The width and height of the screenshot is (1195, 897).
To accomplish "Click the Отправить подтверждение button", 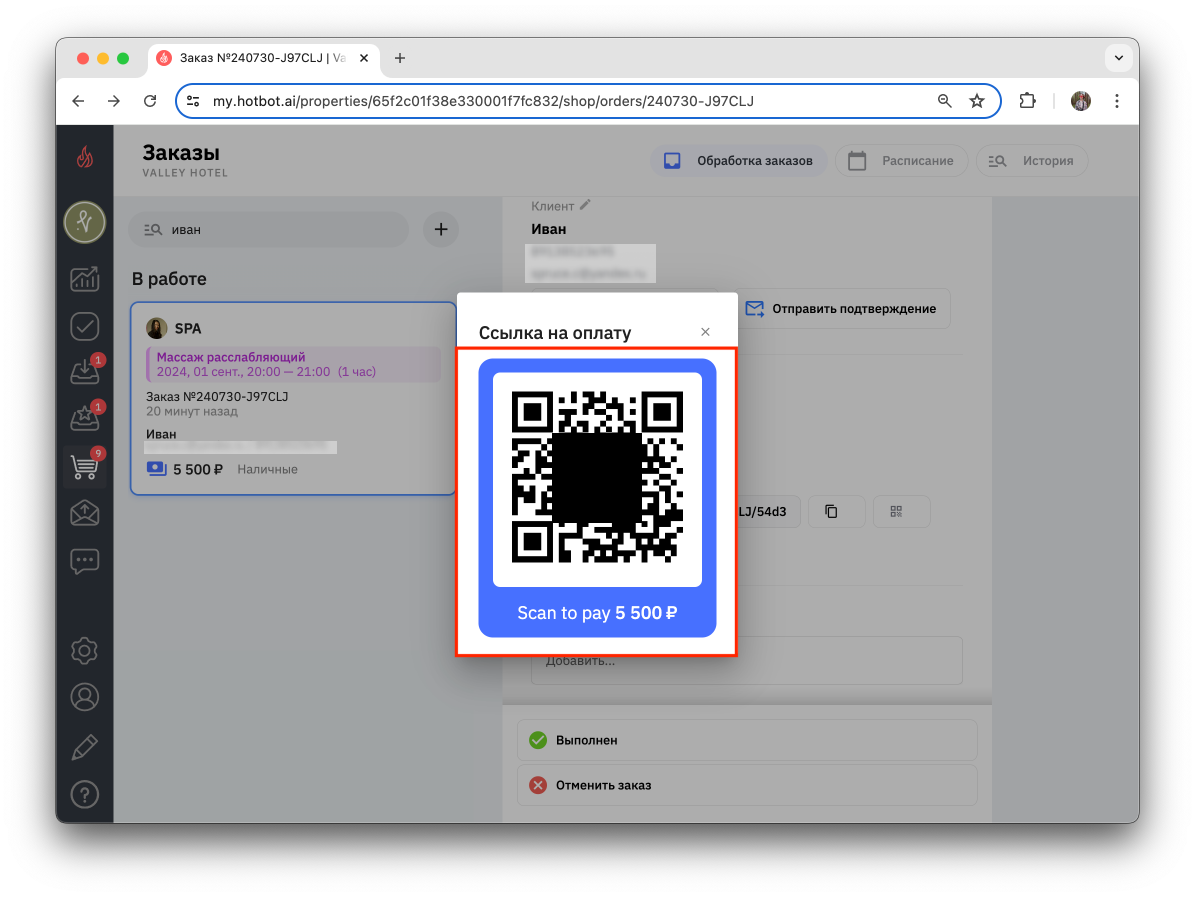I will 841,309.
